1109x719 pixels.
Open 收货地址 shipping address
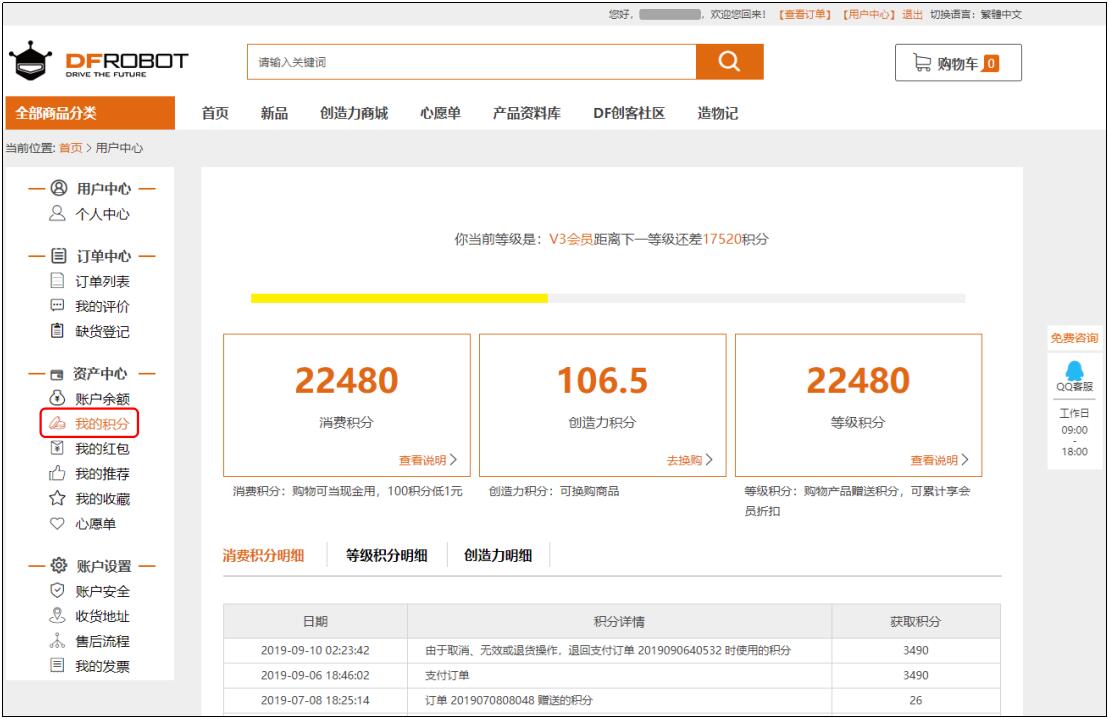click(102, 616)
